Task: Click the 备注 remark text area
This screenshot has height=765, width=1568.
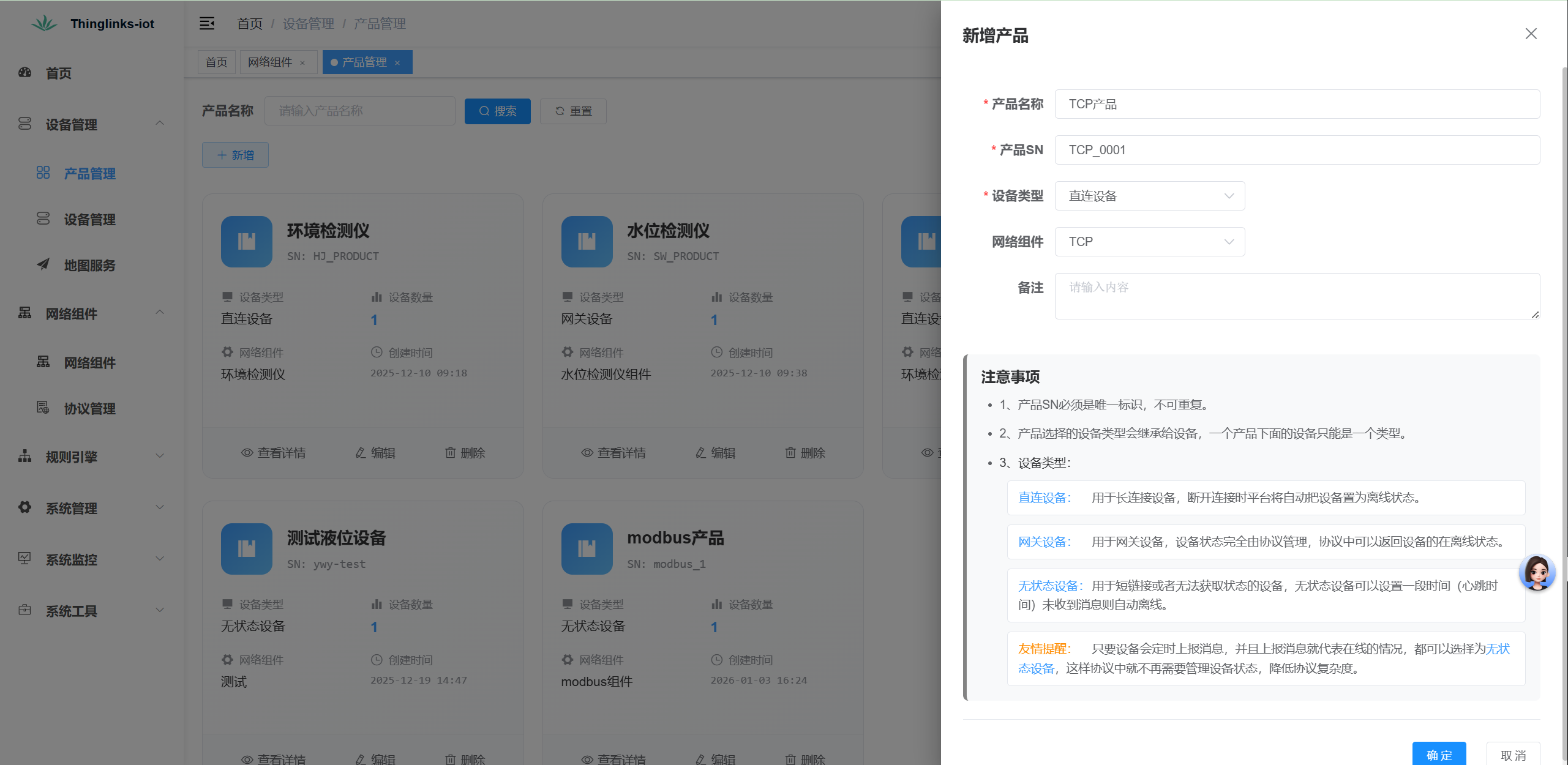Action: pyautogui.click(x=1297, y=296)
